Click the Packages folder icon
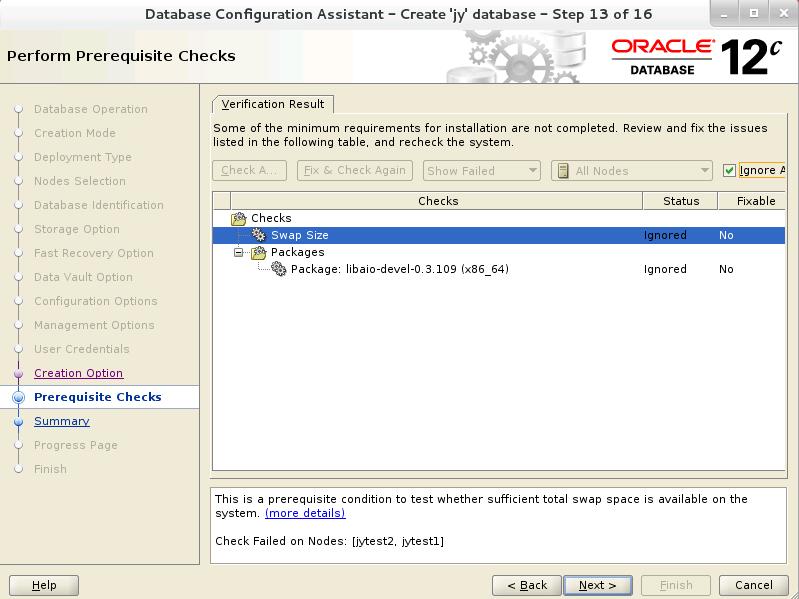Image resolution: width=799 pixels, height=599 pixels. [259, 252]
